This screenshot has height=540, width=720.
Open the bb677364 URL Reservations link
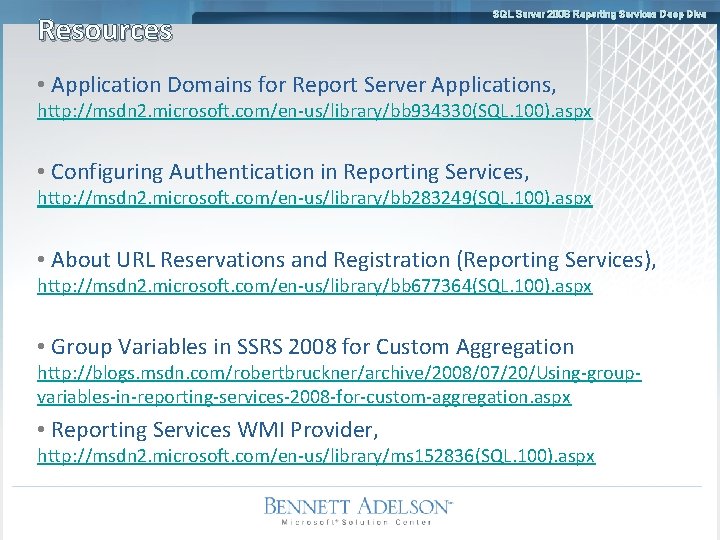point(315,286)
